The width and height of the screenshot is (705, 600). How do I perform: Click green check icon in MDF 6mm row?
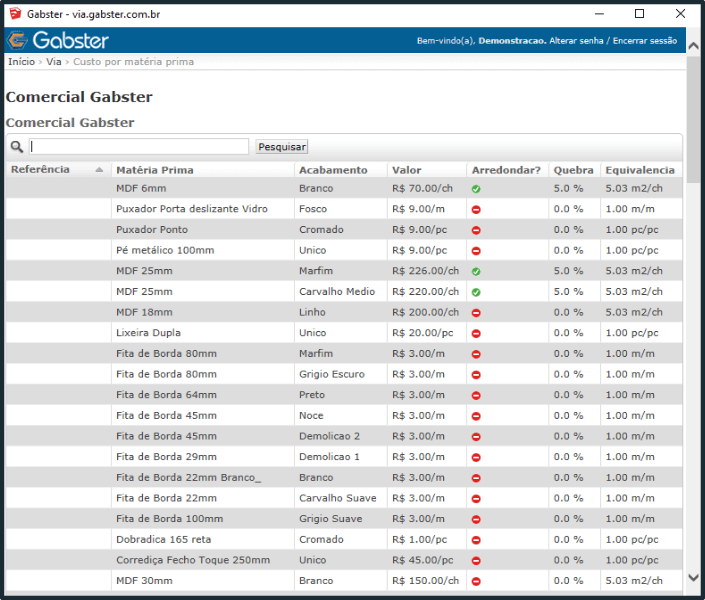(x=476, y=189)
